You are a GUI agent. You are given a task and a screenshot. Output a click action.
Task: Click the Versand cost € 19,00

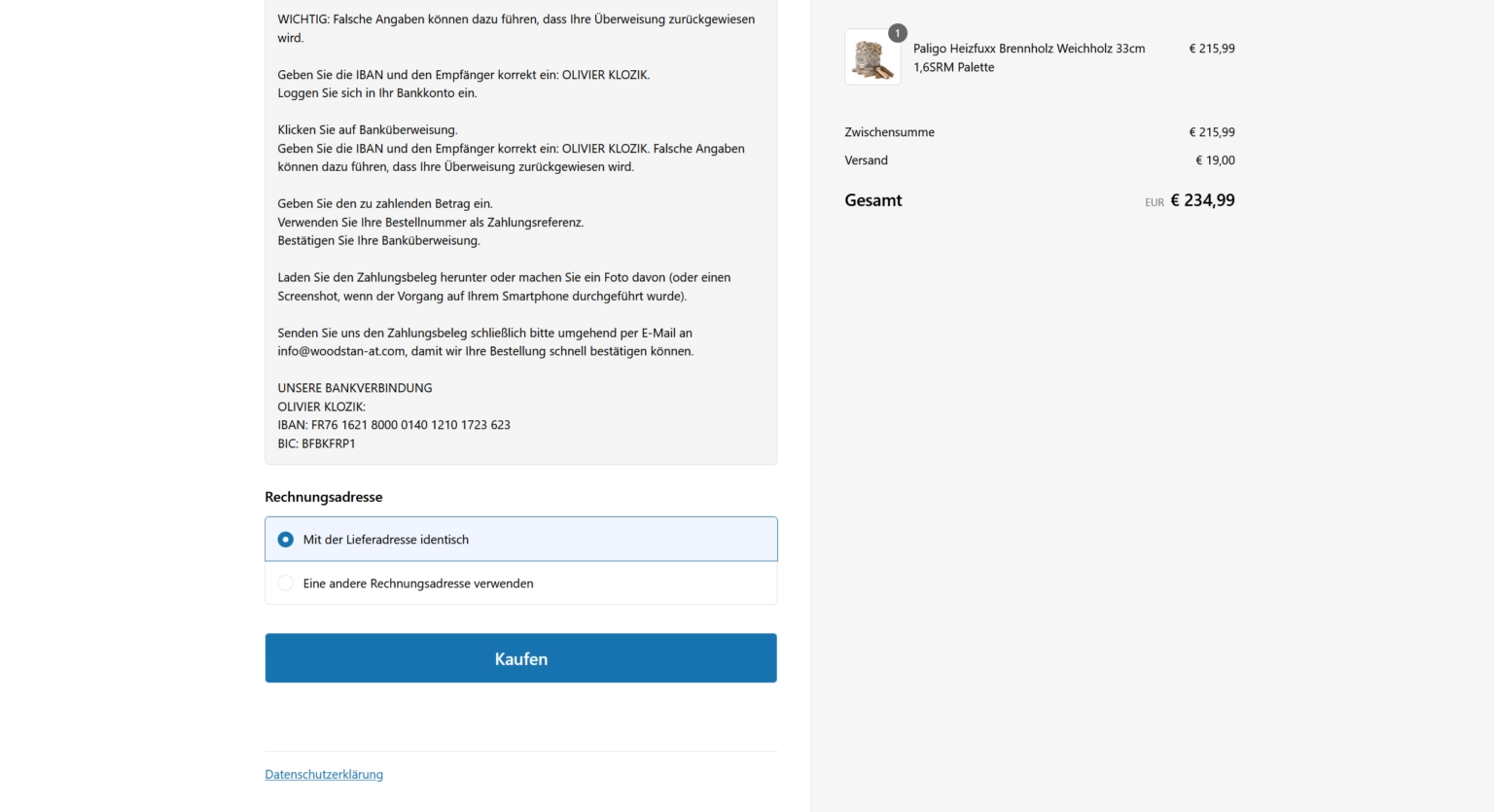tap(1215, 160)
